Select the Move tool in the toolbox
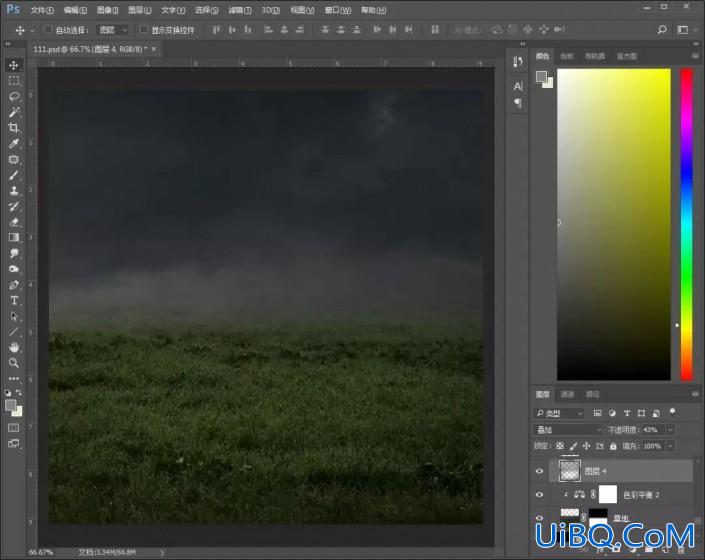705x560 pixels. (x=14, y=65)
